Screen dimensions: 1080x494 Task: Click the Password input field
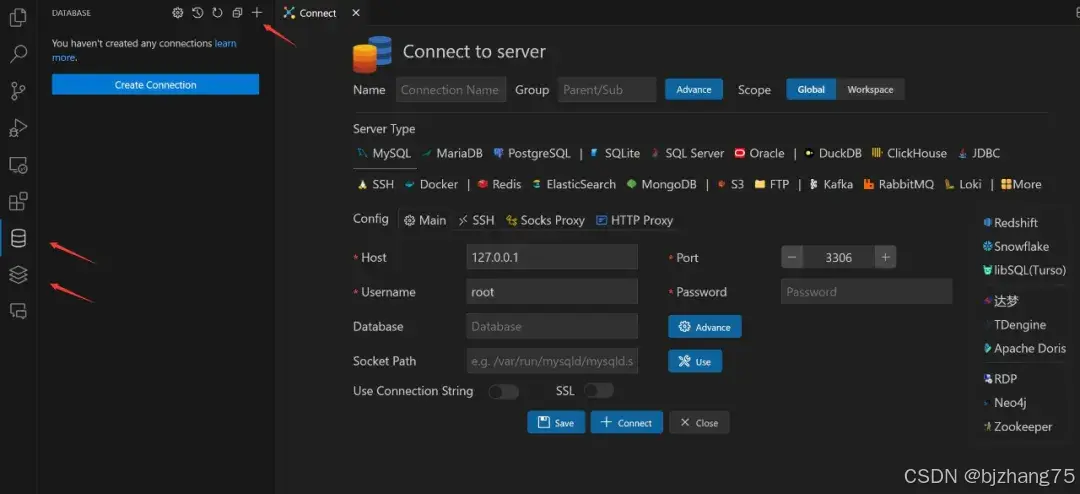click(x=866, y=291)
